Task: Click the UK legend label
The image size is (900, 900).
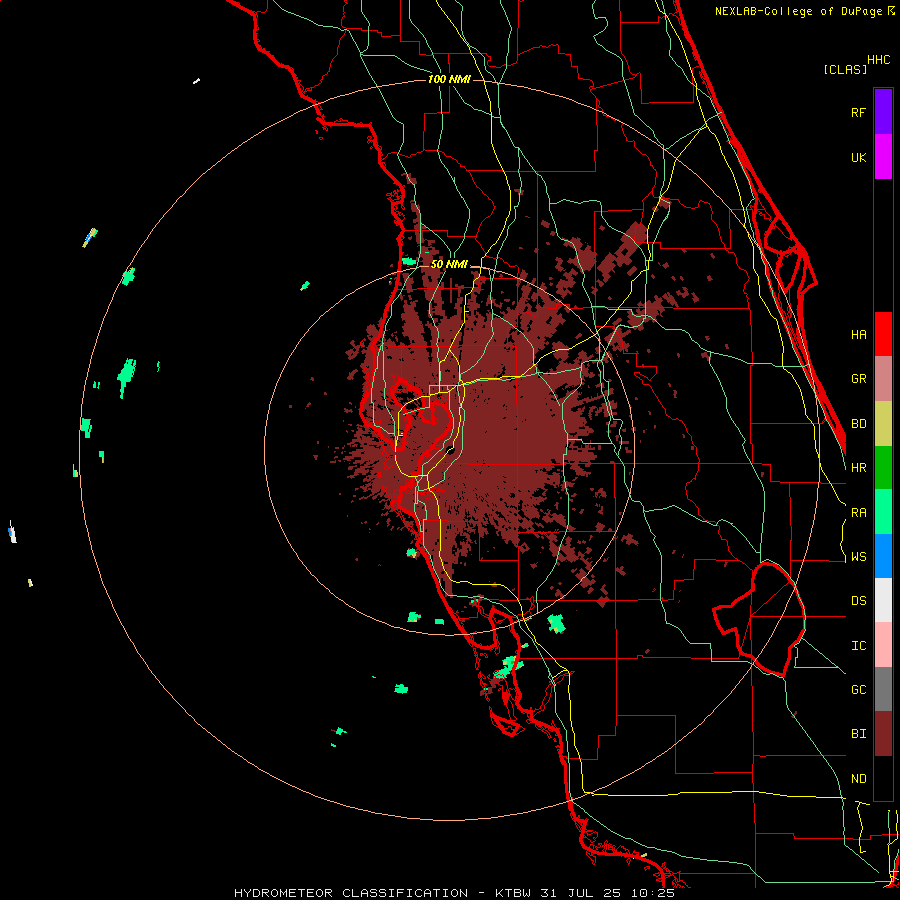Action: pos(858,157)
